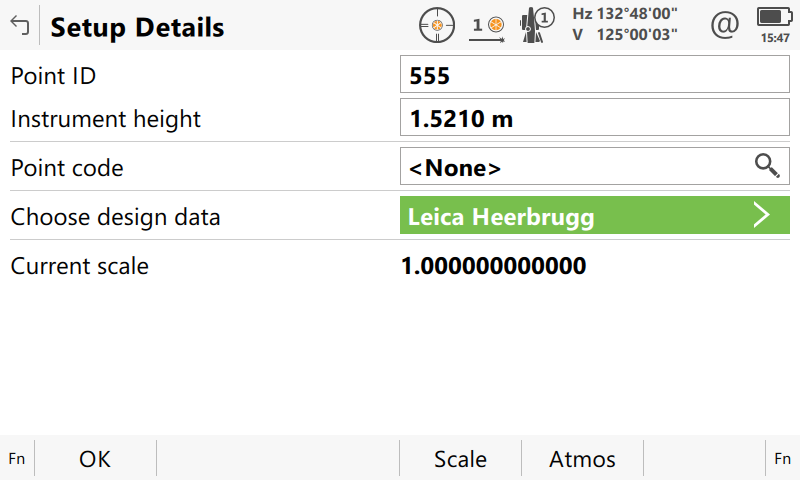The width and height of the screenshot is (800, 480).
Task: Expand Leica Heerbrugg design data chevron
Action: point(762,216)
